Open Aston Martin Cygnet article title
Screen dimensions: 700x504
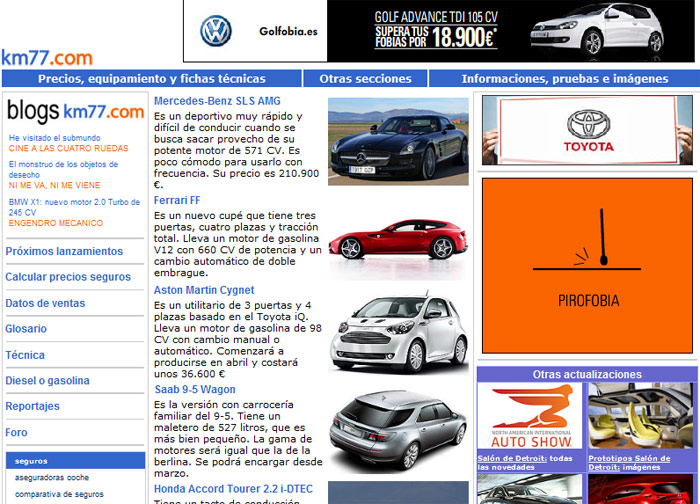pos(204,290)
